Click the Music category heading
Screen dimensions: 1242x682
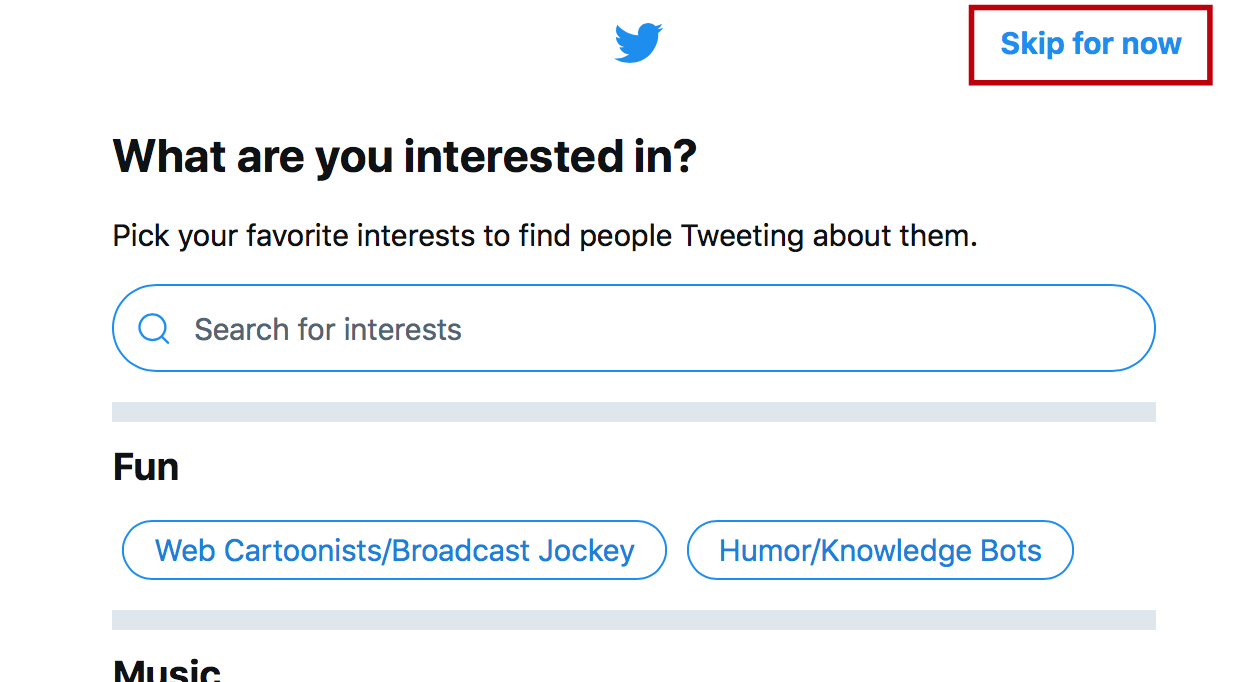pyautogui.click(x=167, y=670)
